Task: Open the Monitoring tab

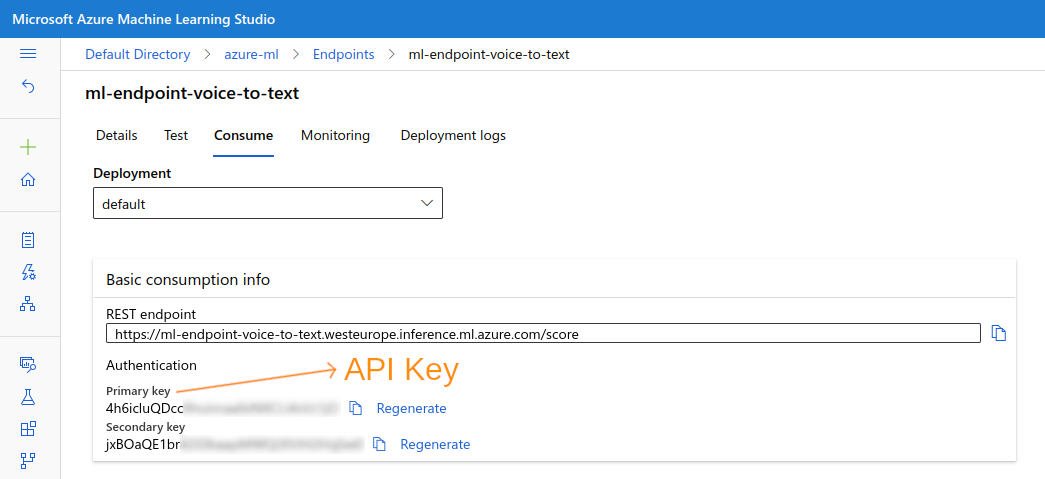Action: [x=335, y=135]
